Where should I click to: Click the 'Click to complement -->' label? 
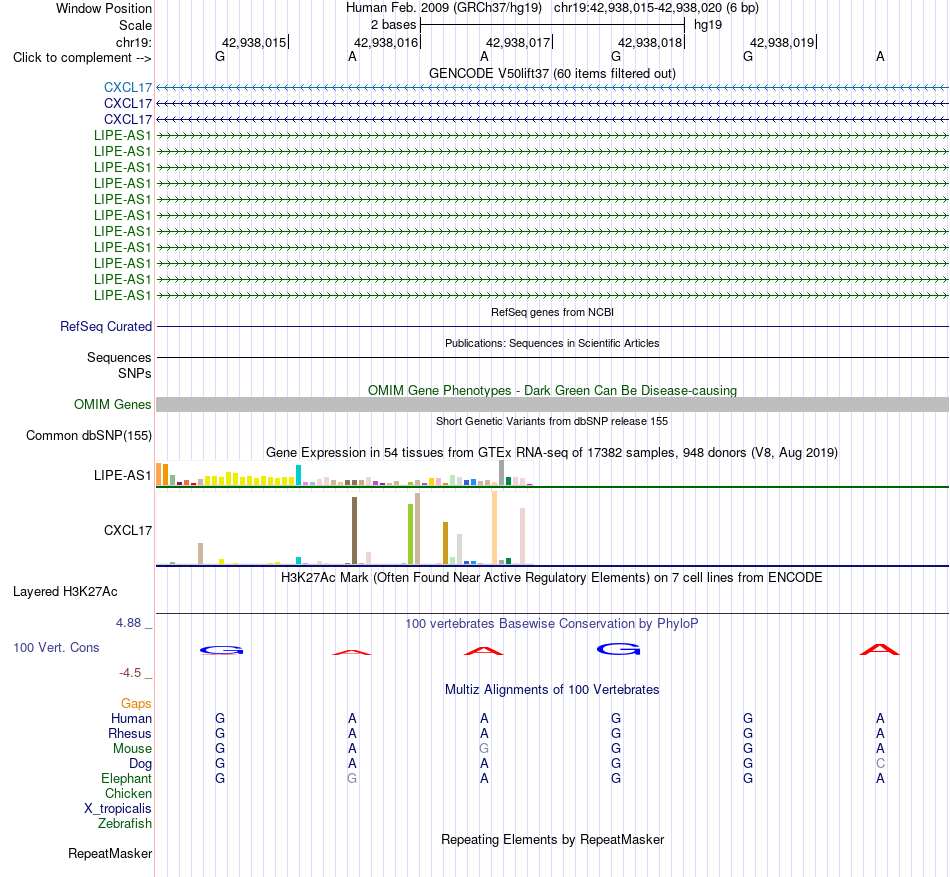coord(82,58)
